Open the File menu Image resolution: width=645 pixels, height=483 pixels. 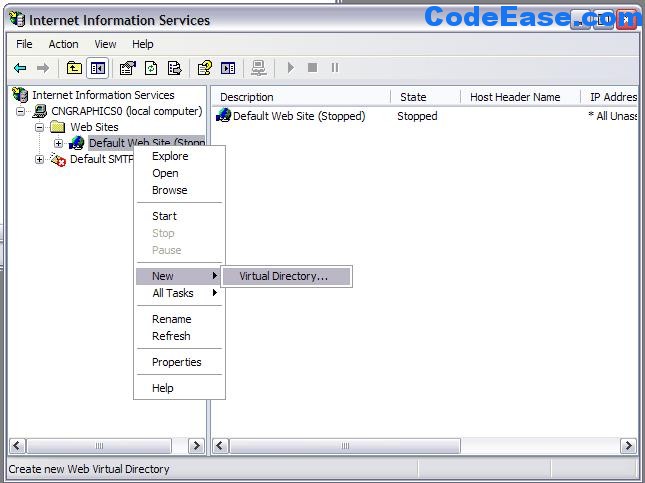24,44
